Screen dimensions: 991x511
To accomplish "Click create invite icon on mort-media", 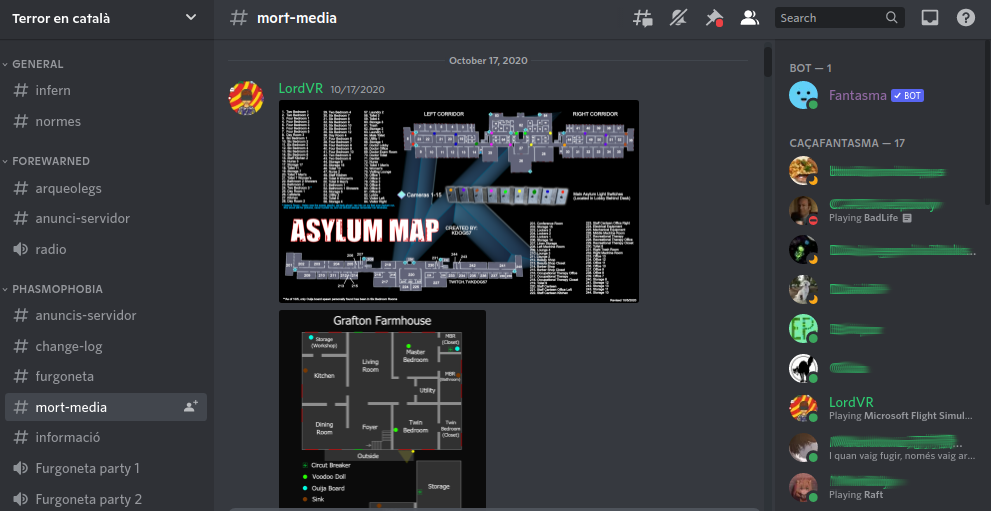I will pyautogui.click(x=191, y=407).
